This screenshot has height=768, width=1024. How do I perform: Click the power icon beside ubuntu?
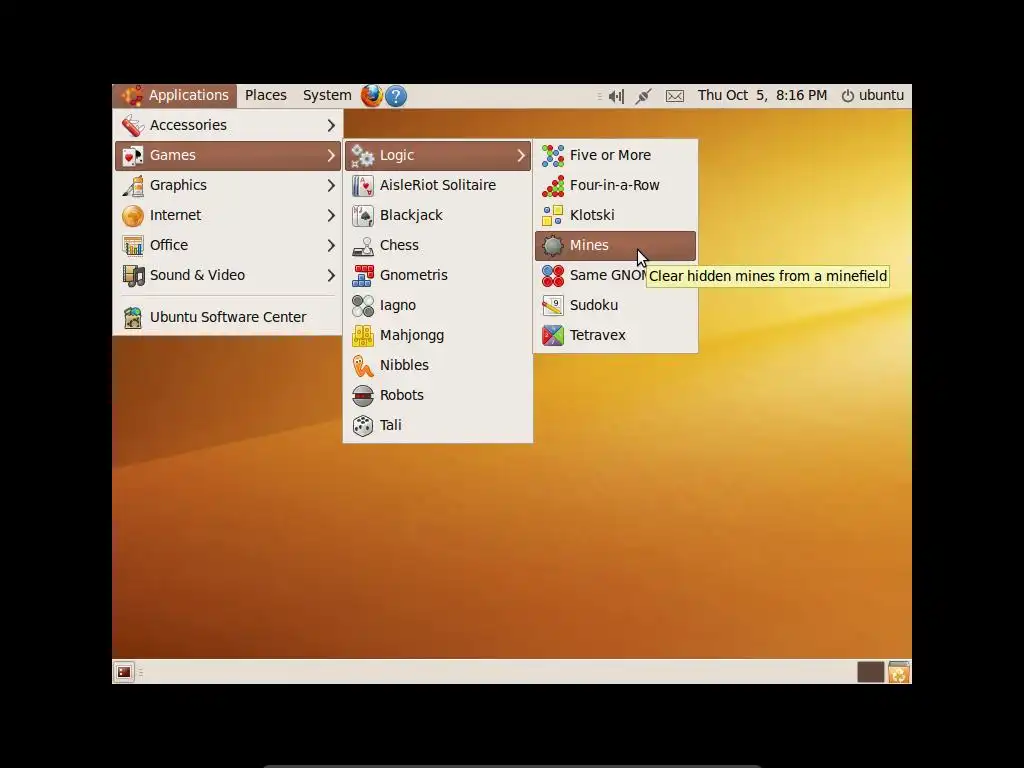click(x=848, y=96)
